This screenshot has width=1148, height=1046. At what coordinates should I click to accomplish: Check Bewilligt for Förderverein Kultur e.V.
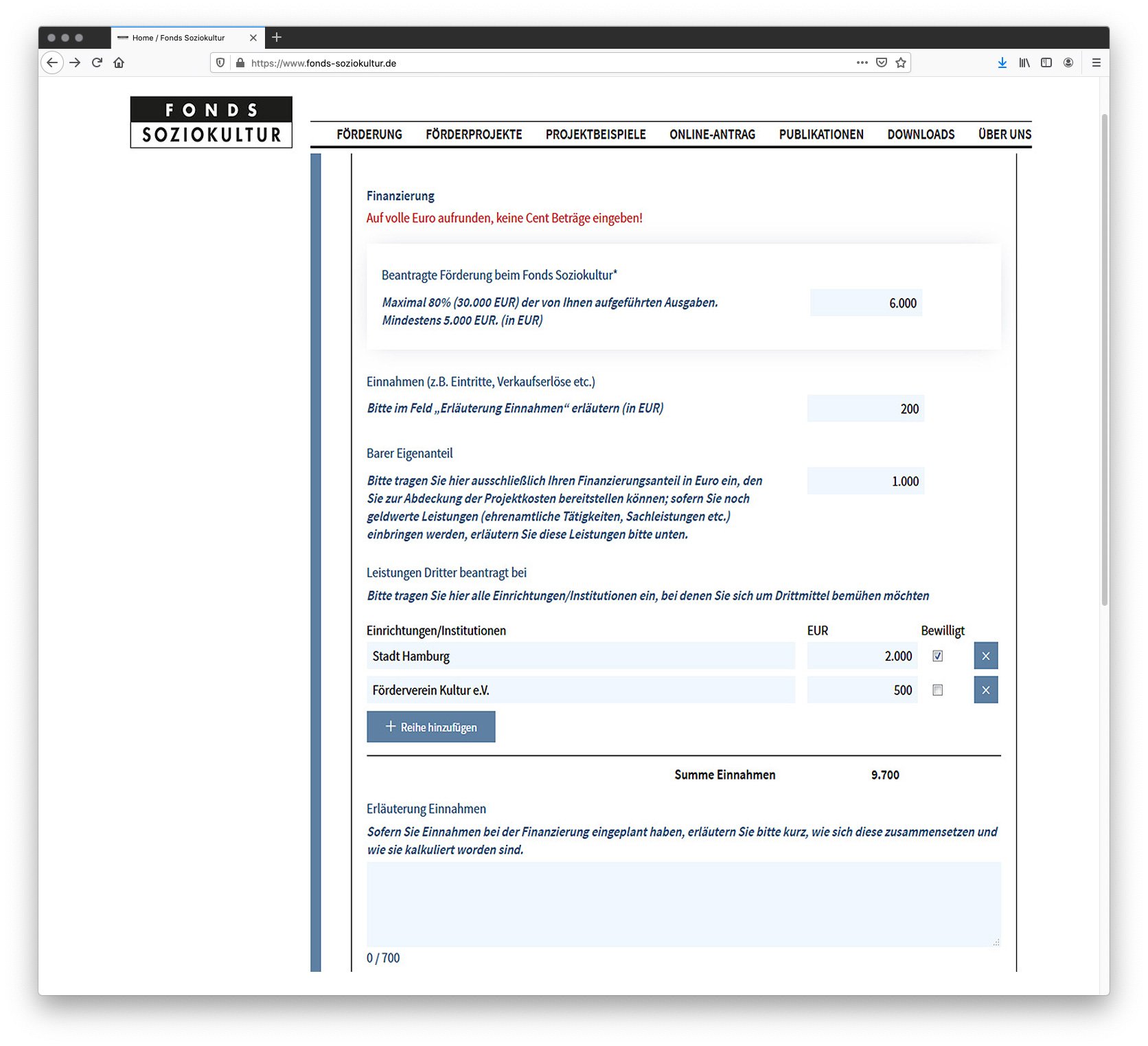coord(938,690)
